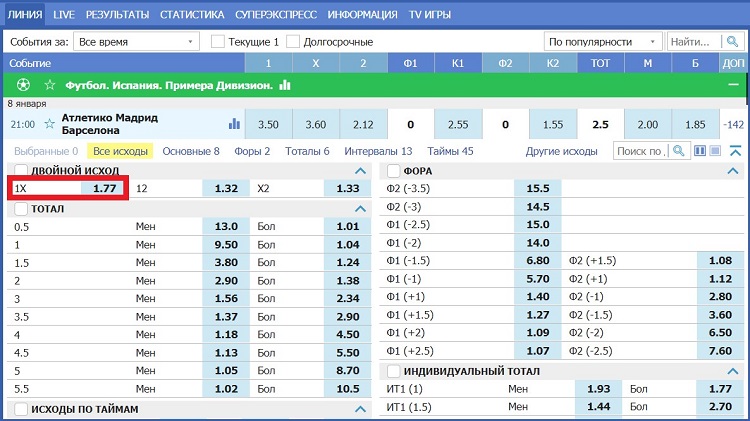Star the Primera Division league as favorite

49,86
